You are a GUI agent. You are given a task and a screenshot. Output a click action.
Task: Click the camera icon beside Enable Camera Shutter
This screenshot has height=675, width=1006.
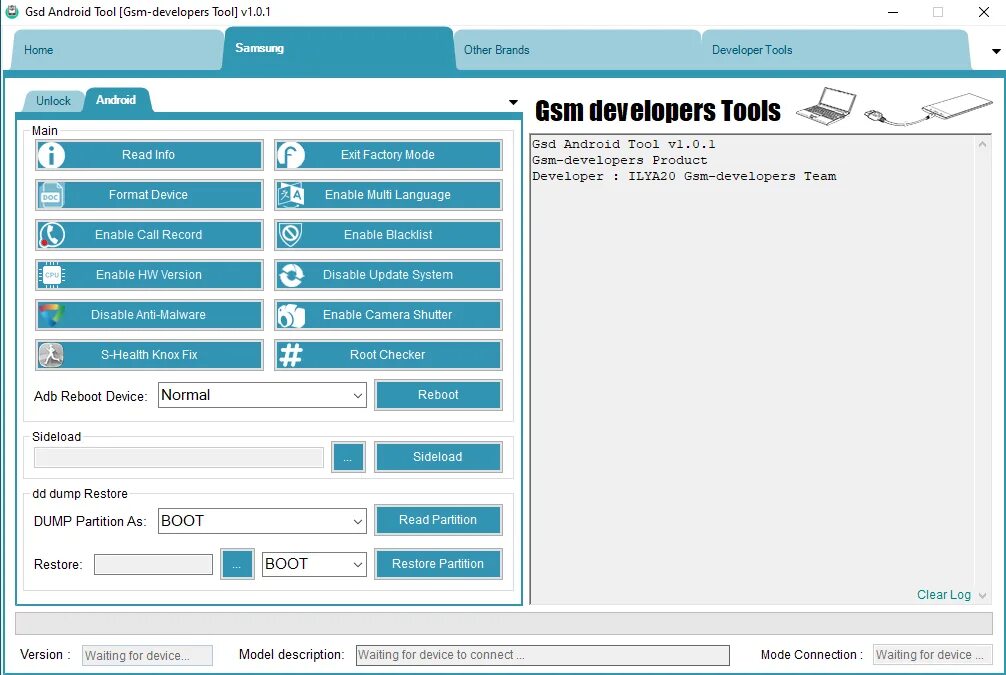291,315
